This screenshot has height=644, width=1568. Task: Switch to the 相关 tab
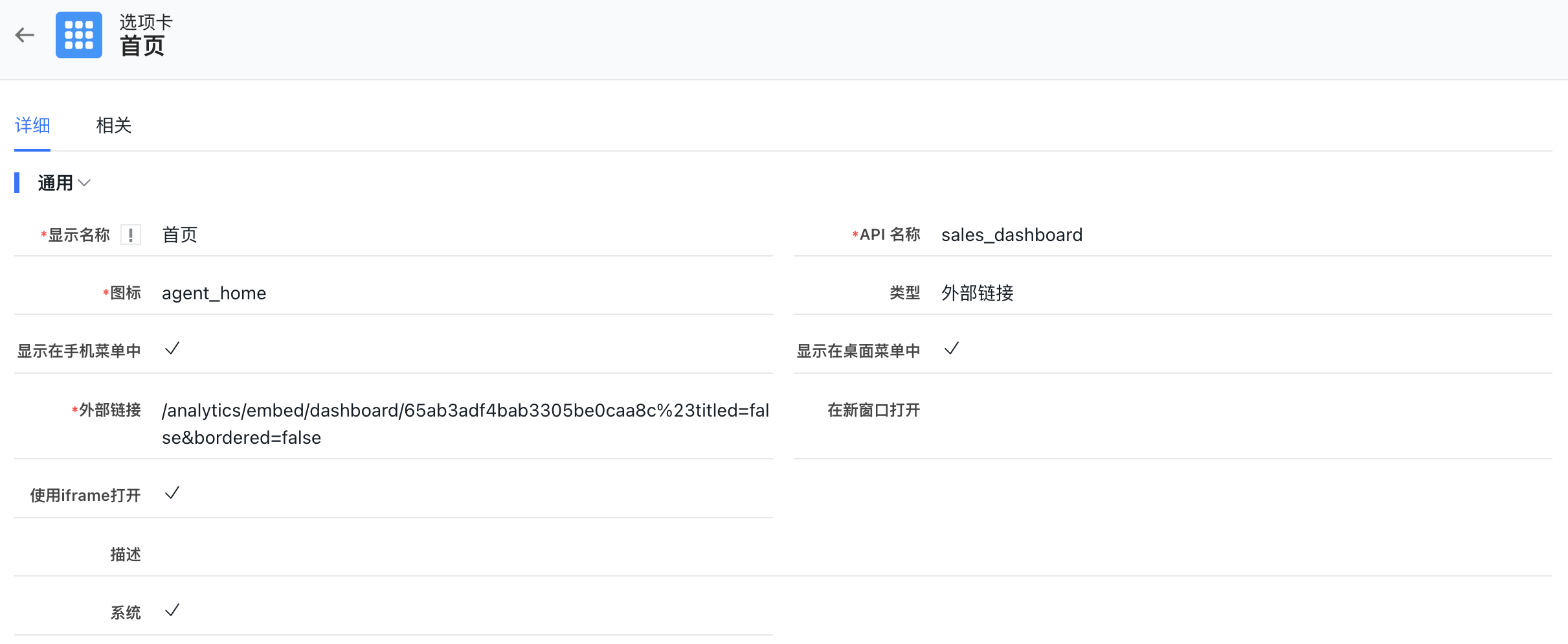(113, 125)
